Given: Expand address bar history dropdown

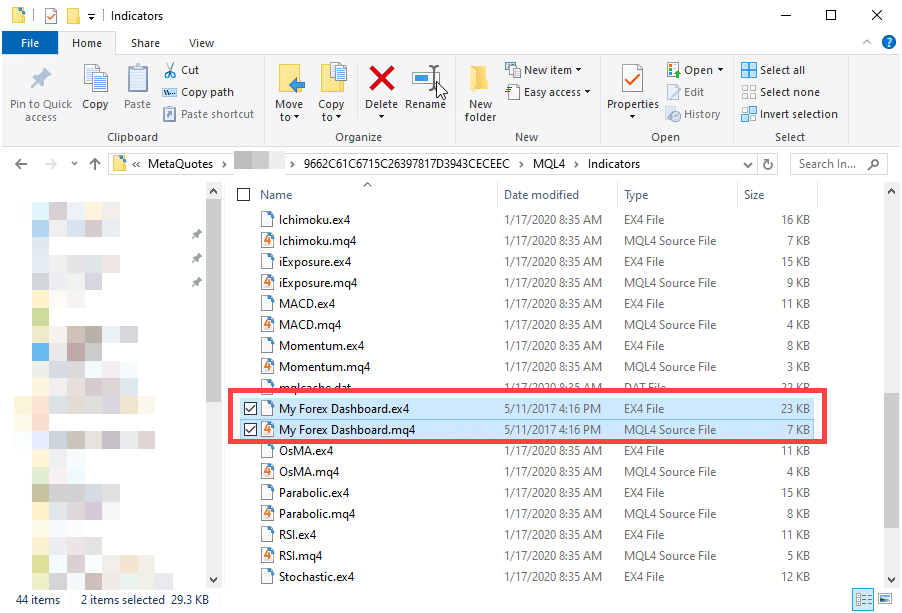Looking at the screenshot, I should click(748, 164).
